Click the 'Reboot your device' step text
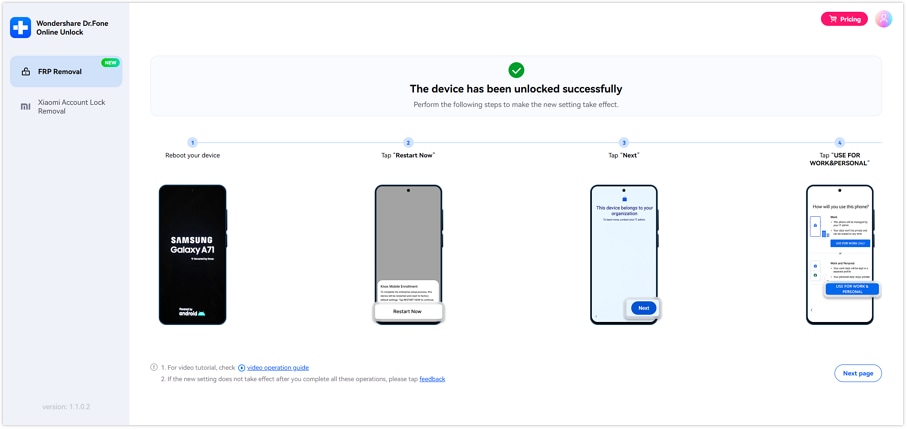 pyautogui.click(x=193, y=156)
